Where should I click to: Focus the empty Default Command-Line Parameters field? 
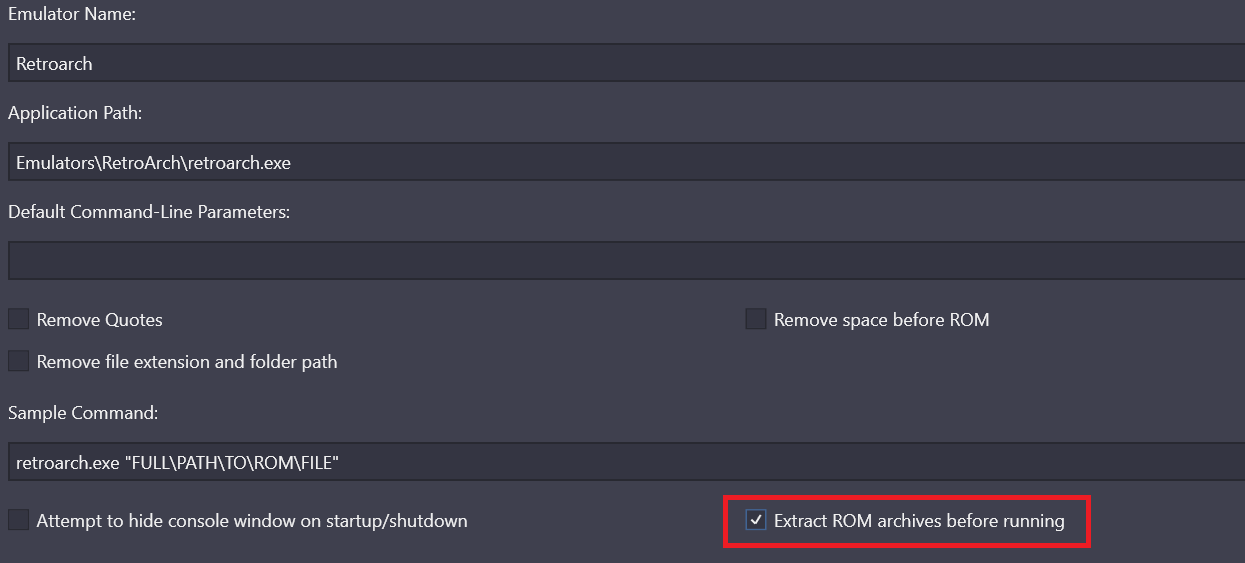pyautogui.click(x=626, y=261)
